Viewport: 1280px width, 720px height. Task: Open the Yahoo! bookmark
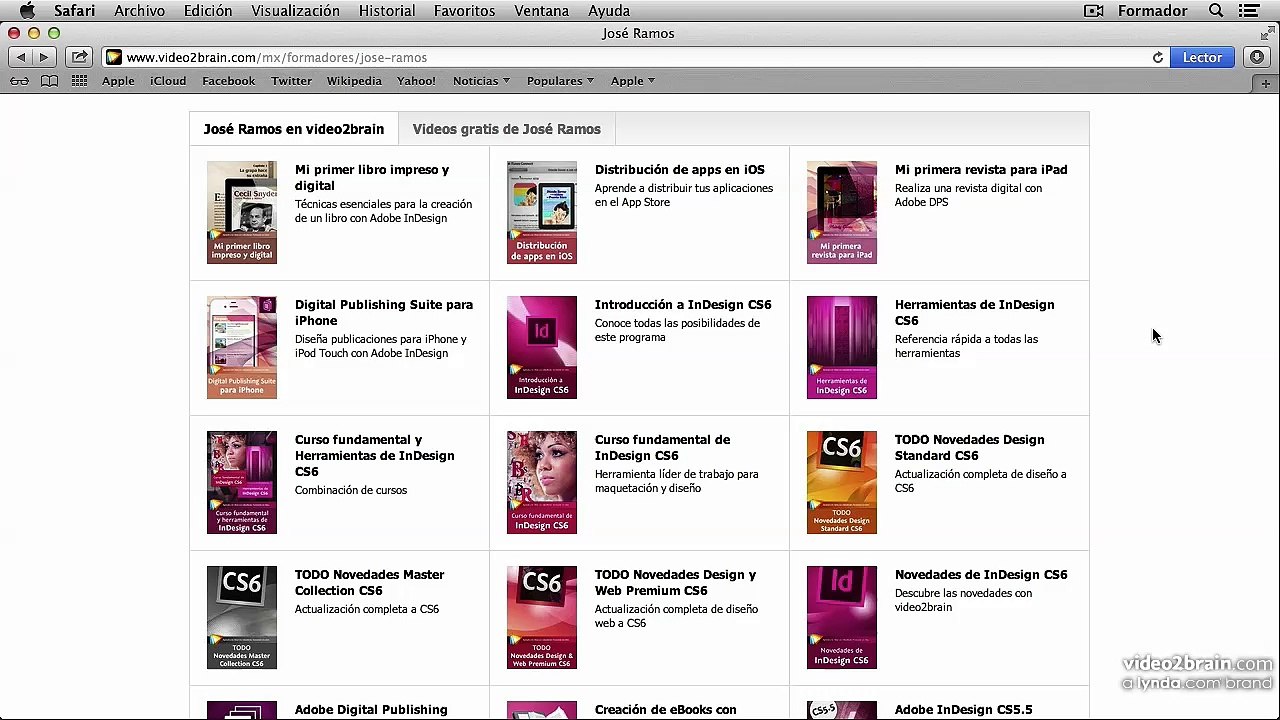[416, 81]
